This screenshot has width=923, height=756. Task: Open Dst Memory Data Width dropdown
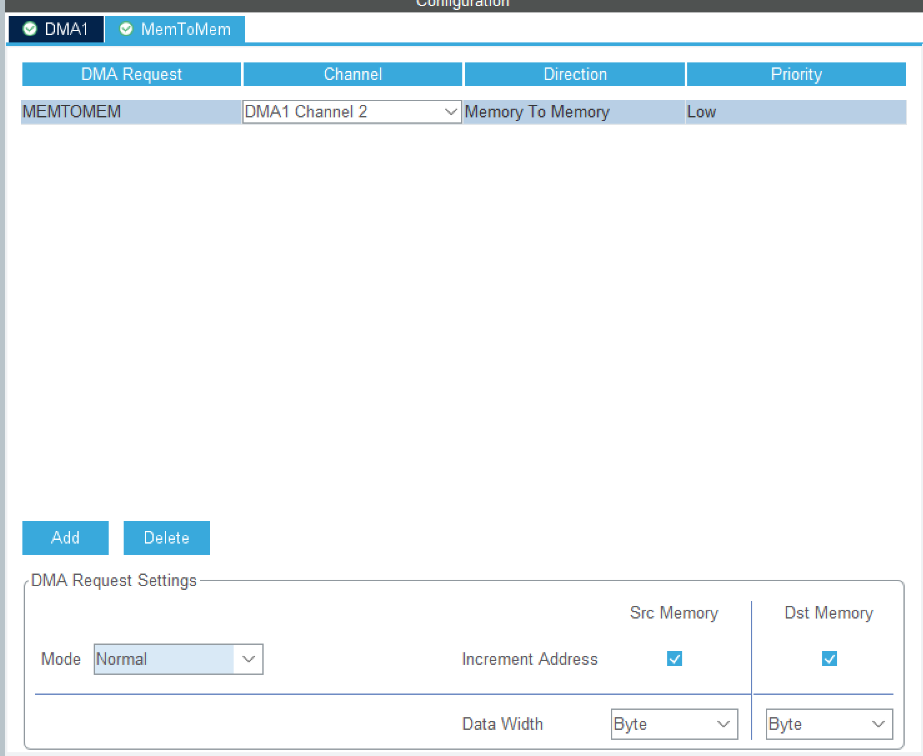(829, 724)
